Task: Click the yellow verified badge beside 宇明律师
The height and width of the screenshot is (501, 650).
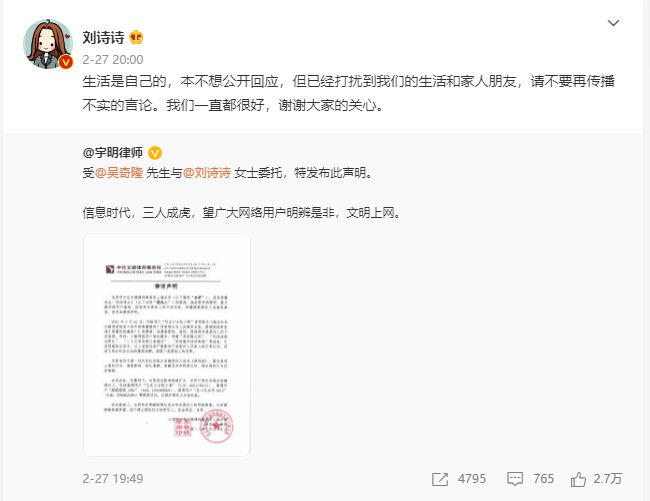Action: [x=155, y=153]
